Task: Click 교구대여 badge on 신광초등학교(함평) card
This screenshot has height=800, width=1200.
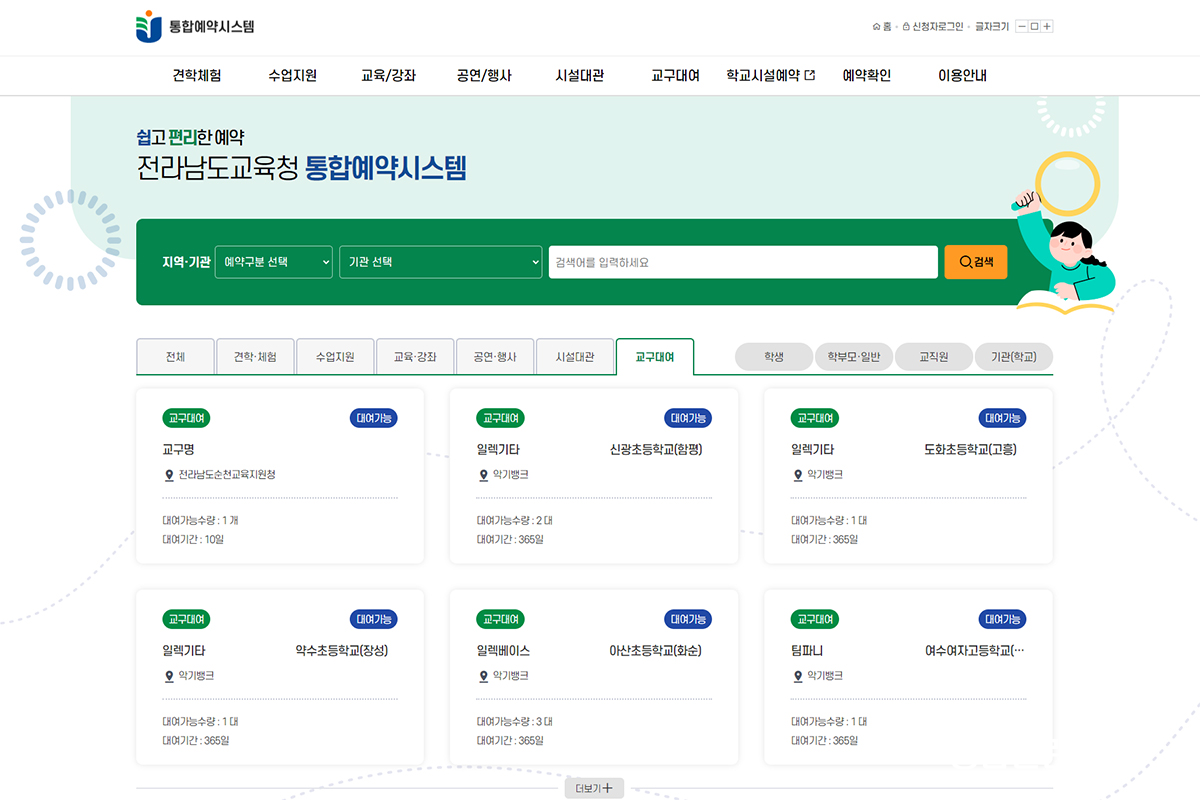Action: click(x=500, y=418)
